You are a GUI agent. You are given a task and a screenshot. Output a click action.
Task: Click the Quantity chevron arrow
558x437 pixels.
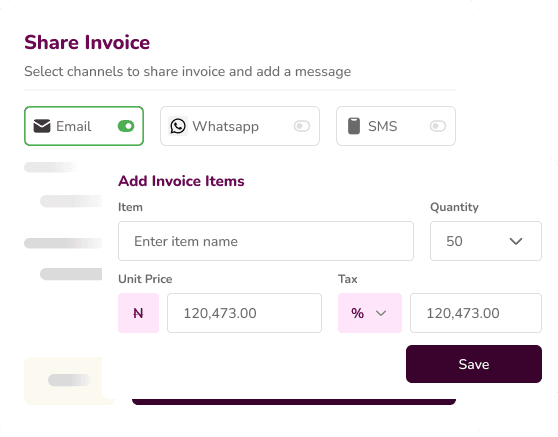[516, 241]
